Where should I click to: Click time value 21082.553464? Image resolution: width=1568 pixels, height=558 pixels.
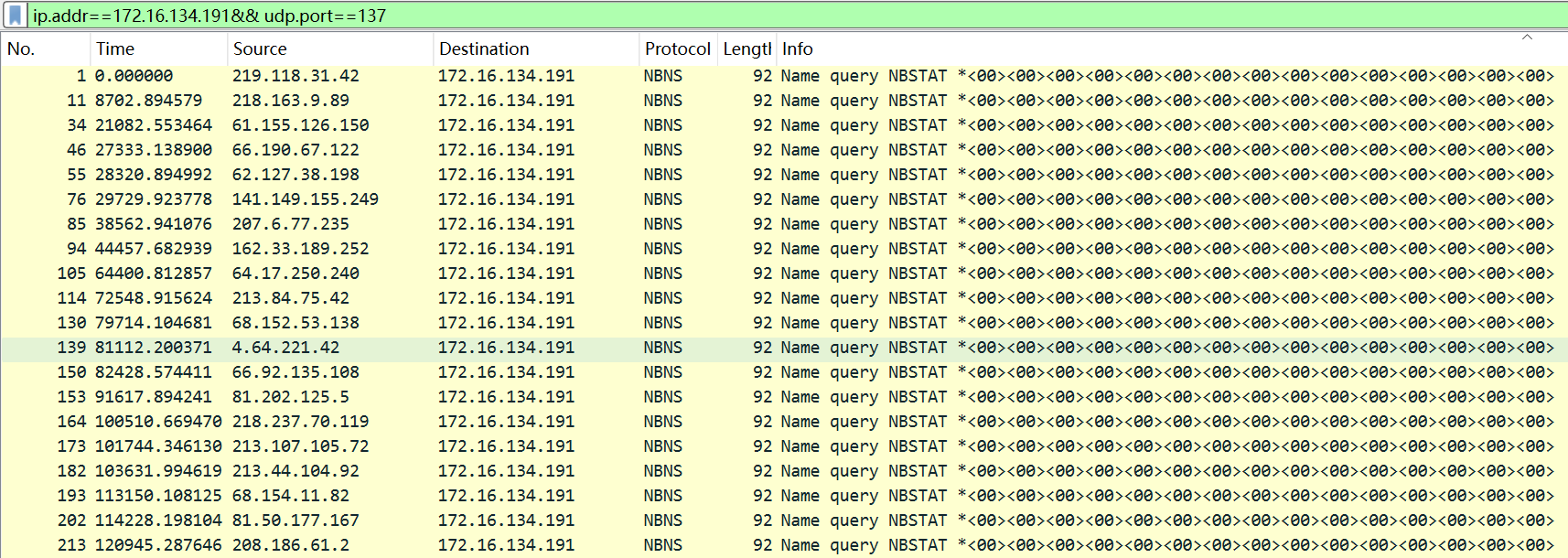pos(154,125)
